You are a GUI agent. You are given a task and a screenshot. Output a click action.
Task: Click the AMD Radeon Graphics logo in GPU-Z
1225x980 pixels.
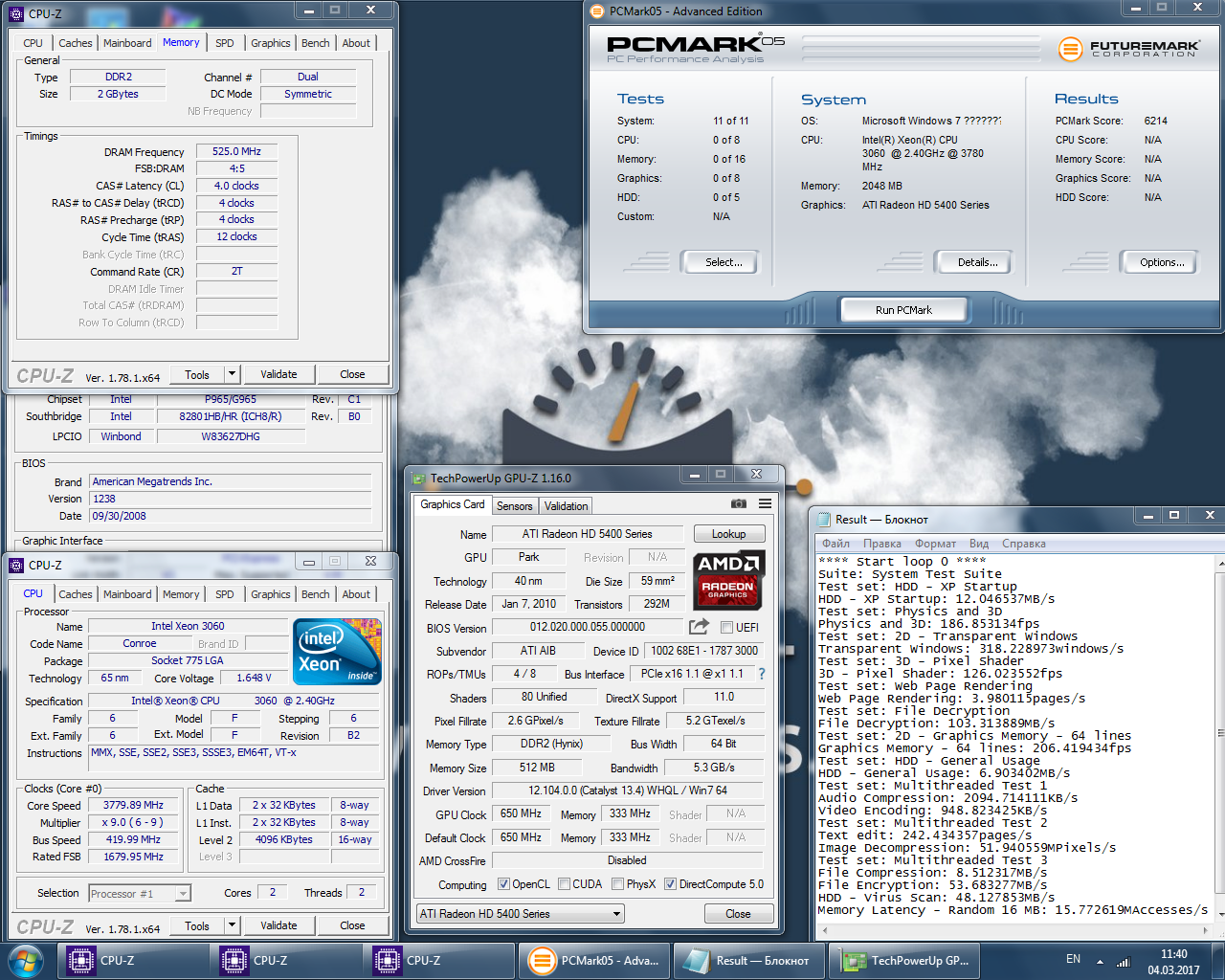click(727, 580)
